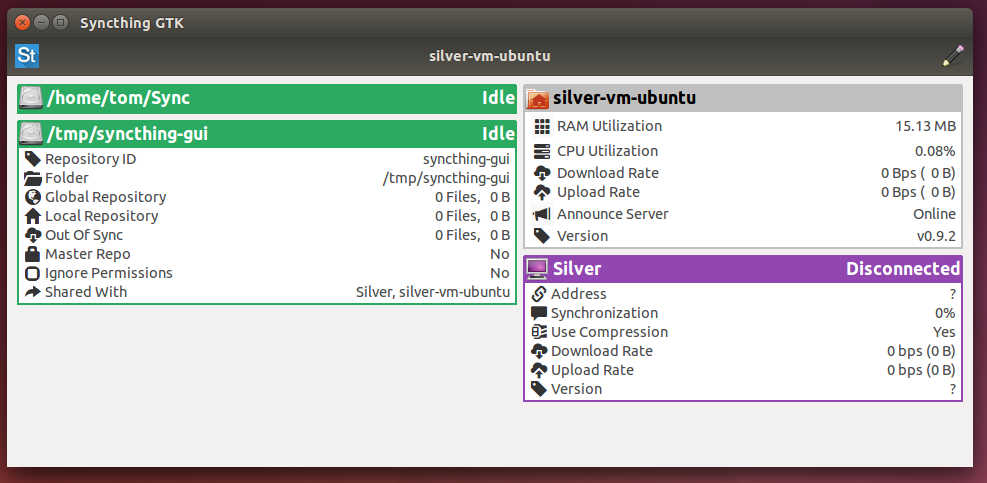Click the Global Repository globe icon
Screen dimensions: 987x483
[32, 197]
